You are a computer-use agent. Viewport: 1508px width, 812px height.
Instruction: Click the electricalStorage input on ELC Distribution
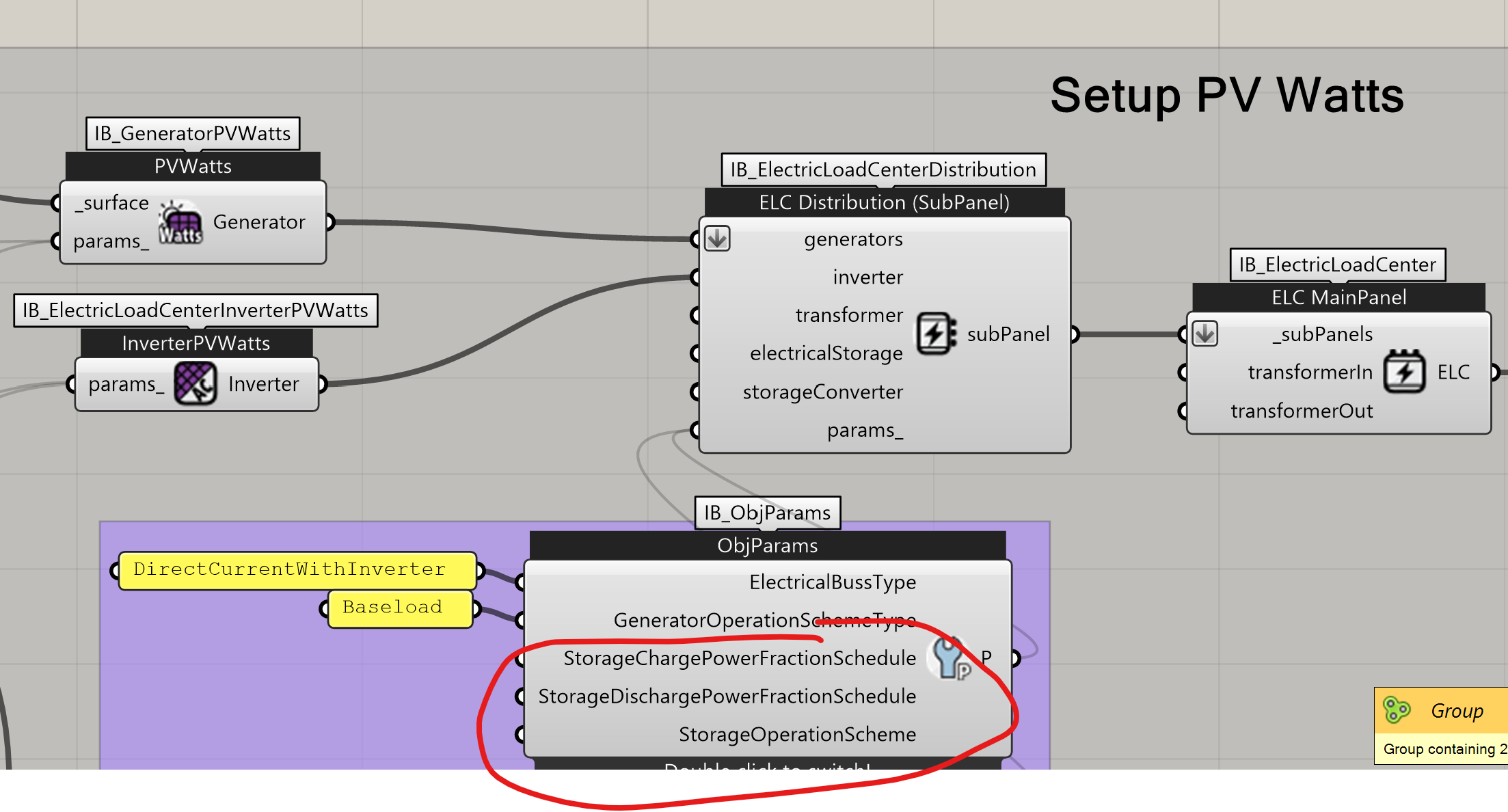click(x=826, y=353)
